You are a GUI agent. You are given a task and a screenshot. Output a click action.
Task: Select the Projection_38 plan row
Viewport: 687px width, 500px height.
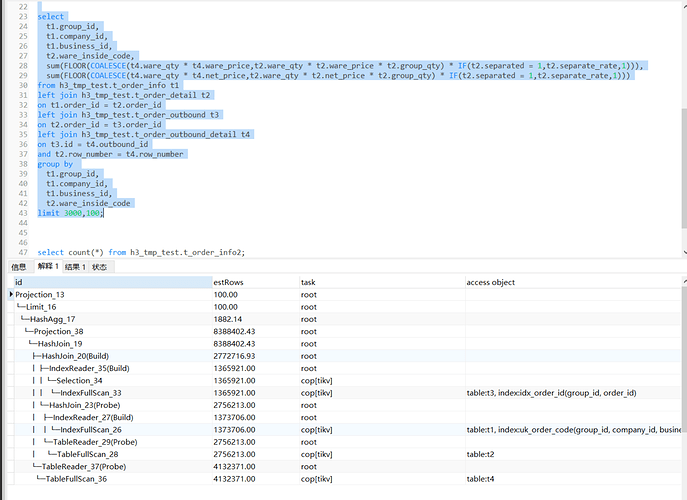(345, 331)
